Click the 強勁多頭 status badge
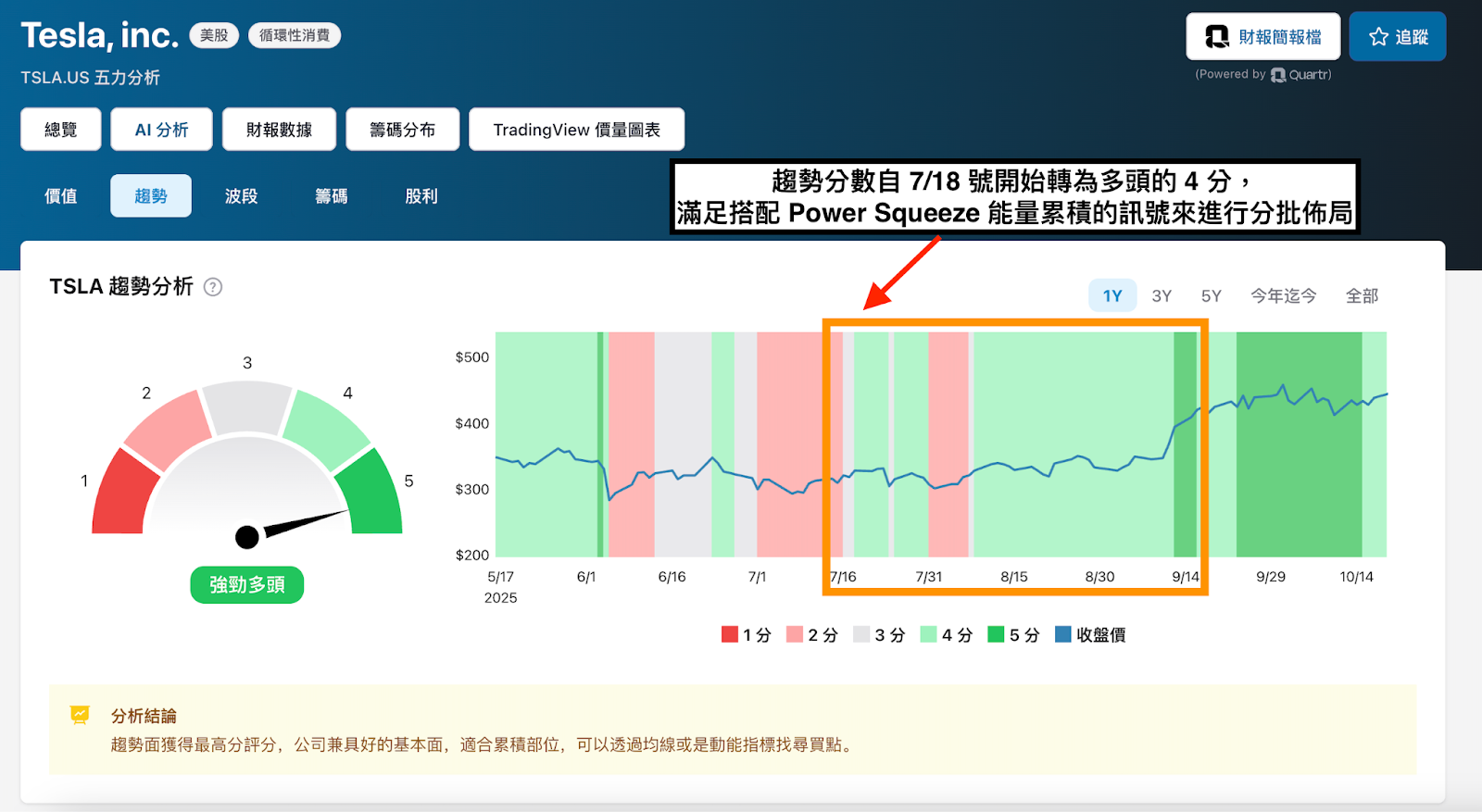 click(246, 585)
